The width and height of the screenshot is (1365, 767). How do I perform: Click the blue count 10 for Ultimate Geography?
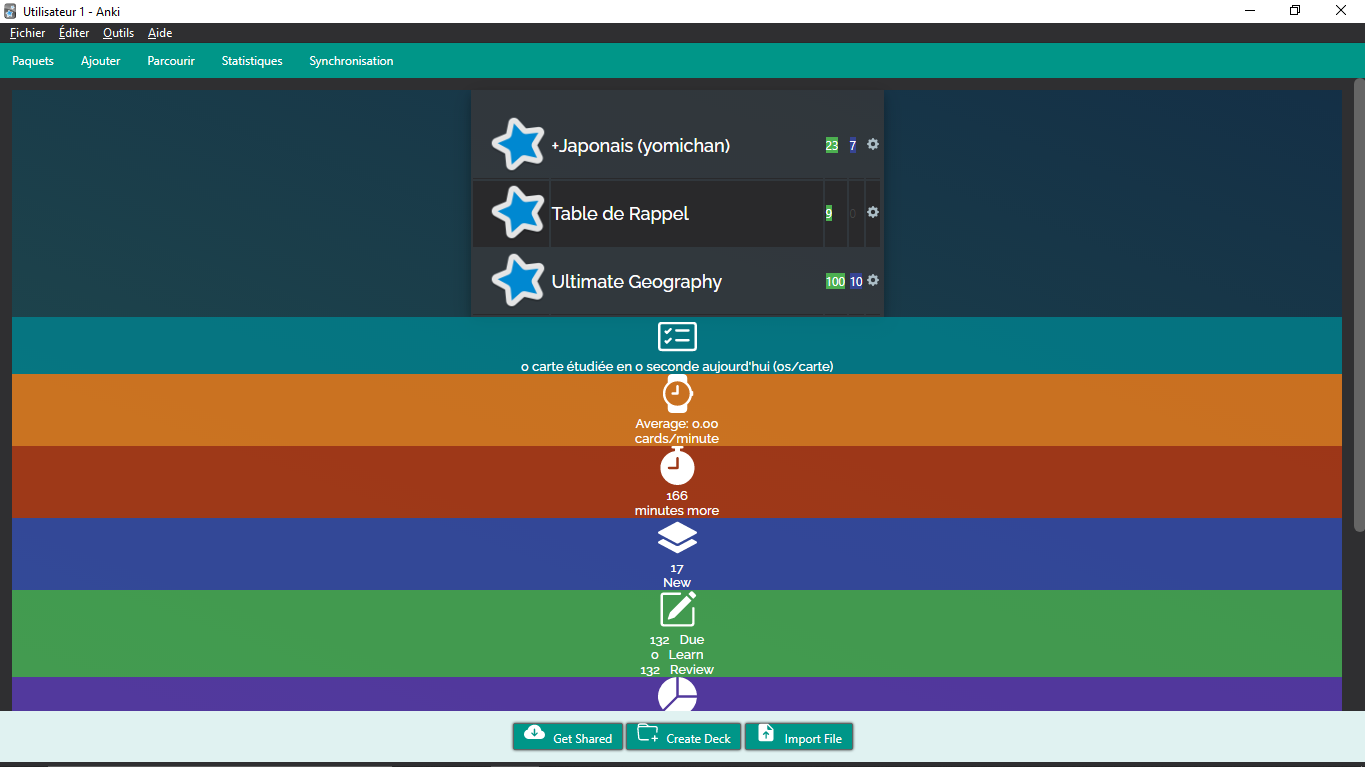[x=856, y=281]
